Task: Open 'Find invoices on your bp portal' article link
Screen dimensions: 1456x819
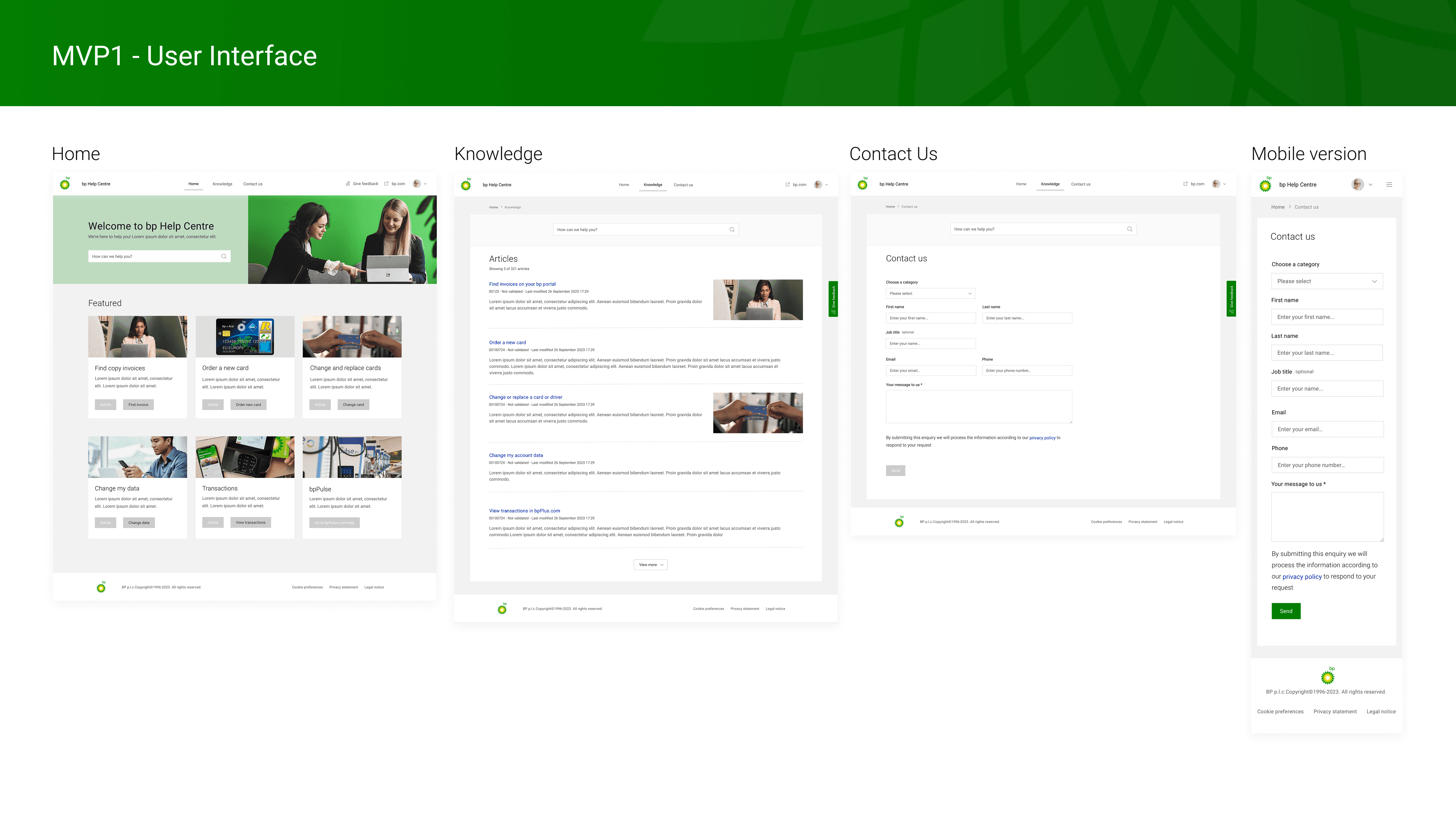Action: tap(522, 284)
